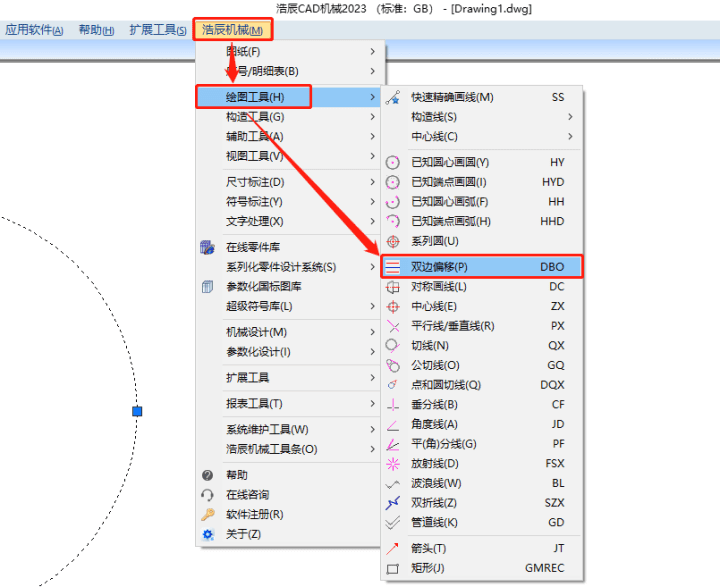Click the 在线零件库 icon
Image resolution: width=720 pixels, height=587 pixels.
tap(208, 248)
